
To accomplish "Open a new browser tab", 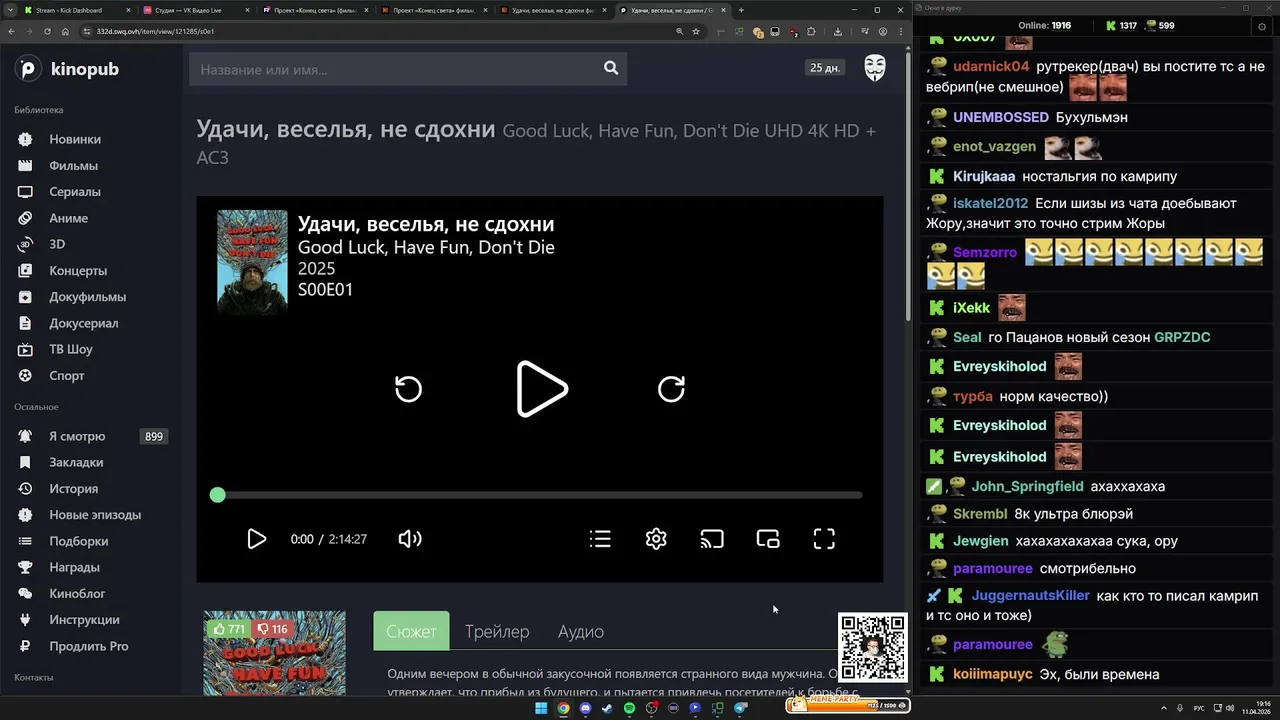I will [741, 10].
